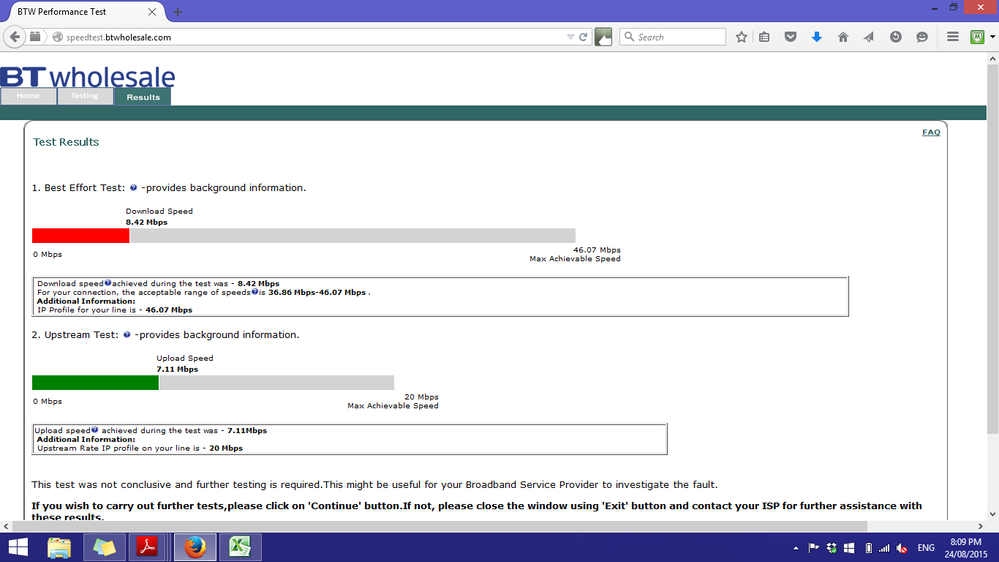Open Excel from the taskbar
This screenshot has height=562, width=999.
coord(240,547)
